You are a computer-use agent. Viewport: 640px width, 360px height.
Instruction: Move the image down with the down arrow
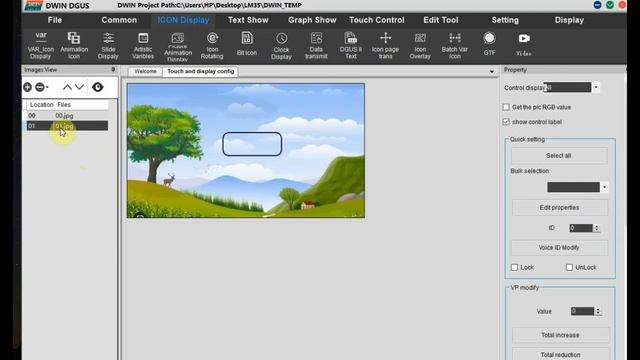pyautogui.click(x=79, y=87)
